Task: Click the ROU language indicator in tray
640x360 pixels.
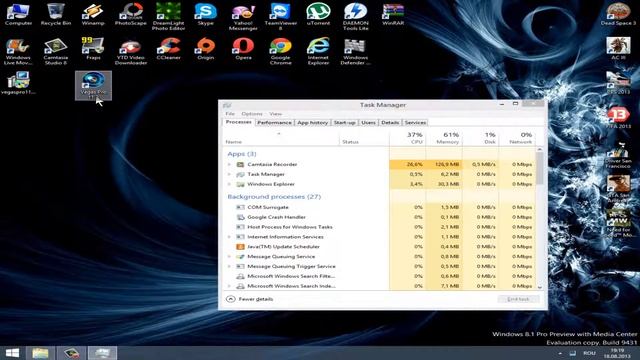Action: tap(589, 353)
